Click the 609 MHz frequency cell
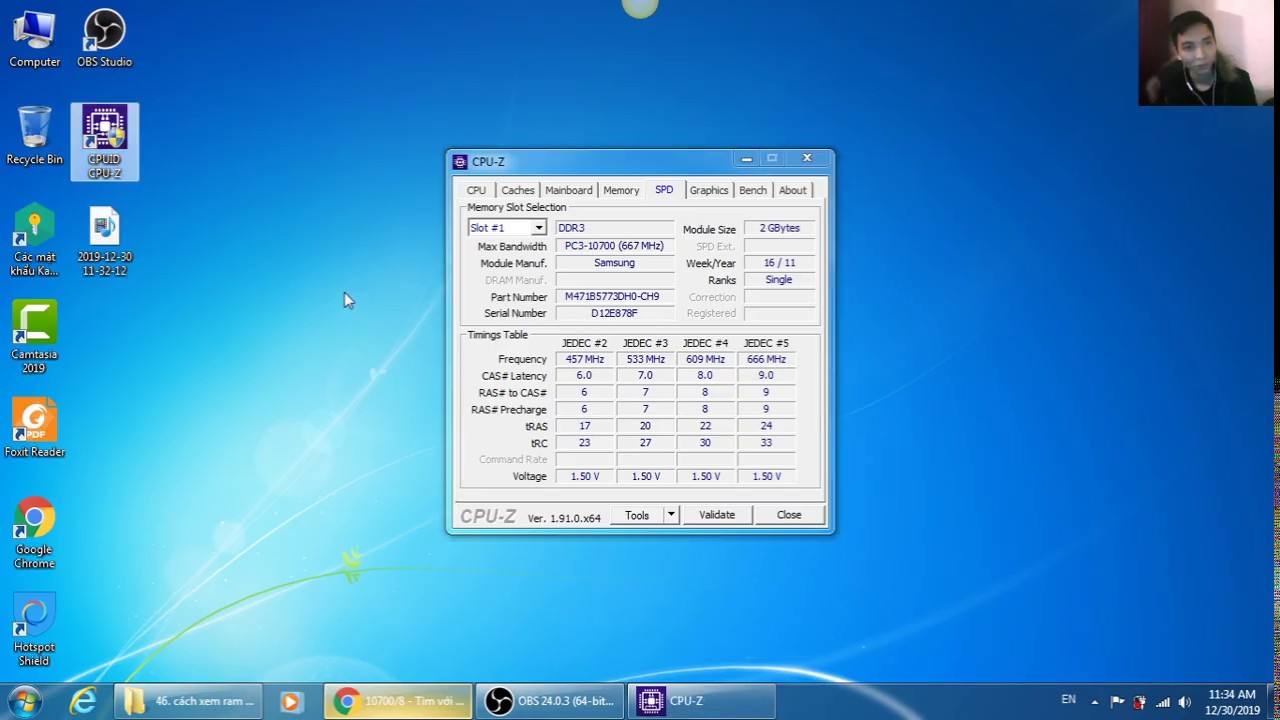The height and width of the screenshot is (720, 1280). coord(705,359)
